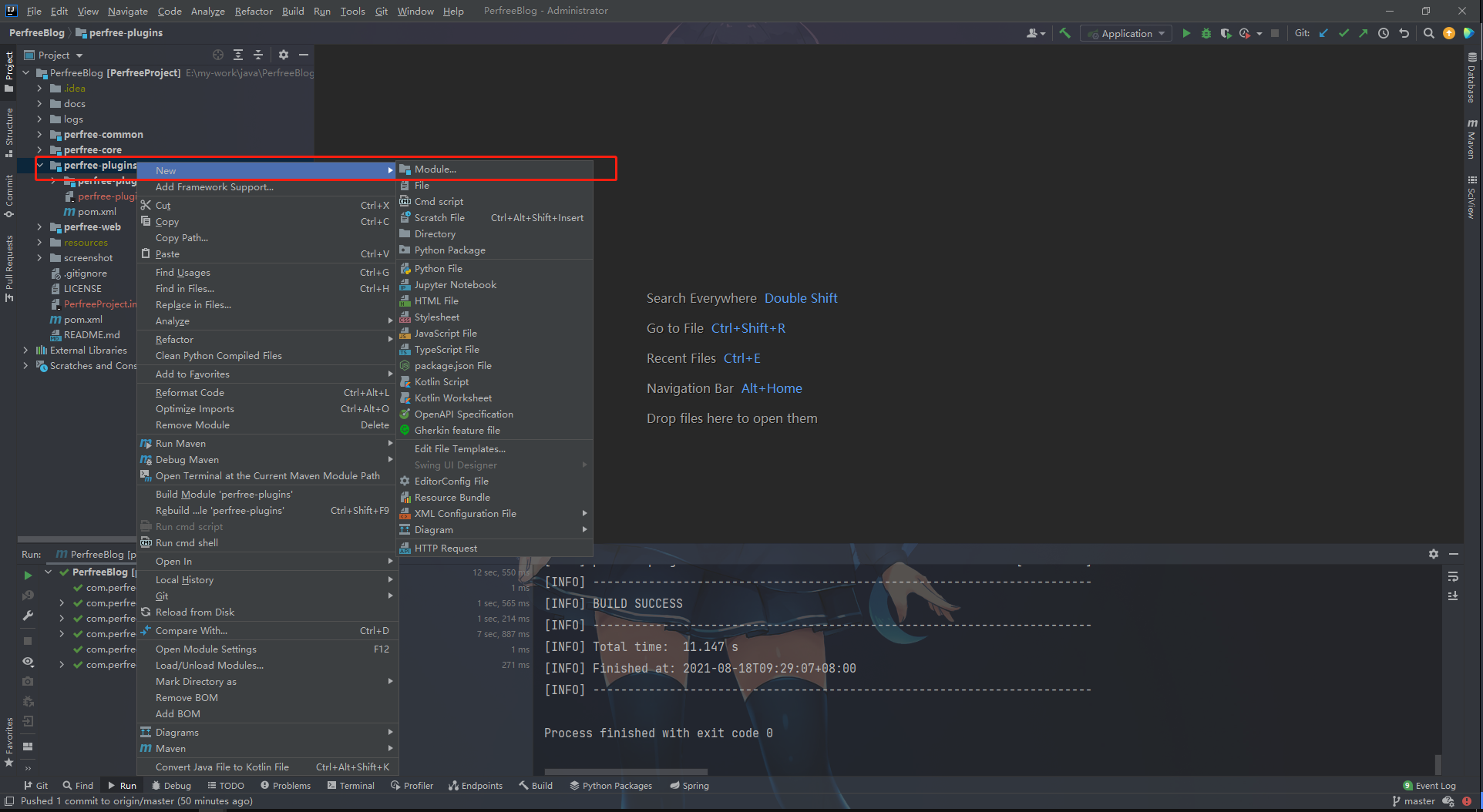The image size is (1483, 812).
Task: Collapse the PerfreeBlog root run node
Action: [49, 572]
